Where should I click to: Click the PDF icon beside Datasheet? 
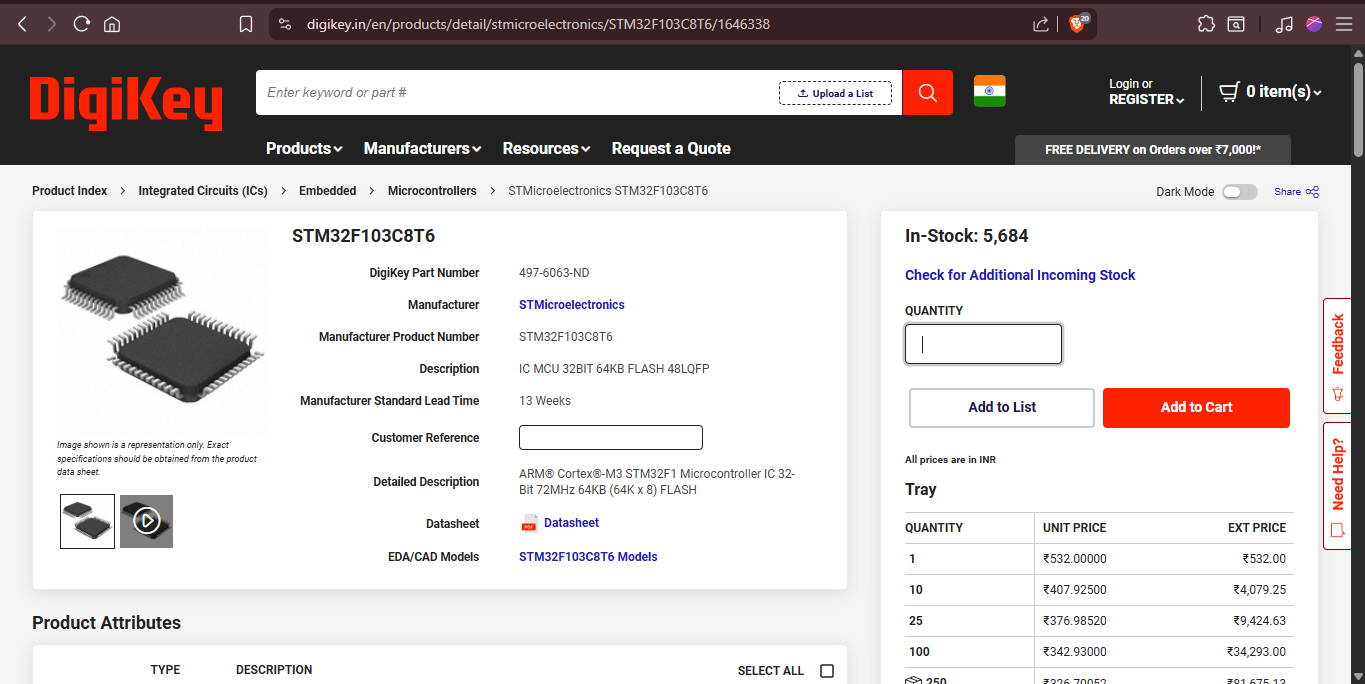click(x=528, y=522)
